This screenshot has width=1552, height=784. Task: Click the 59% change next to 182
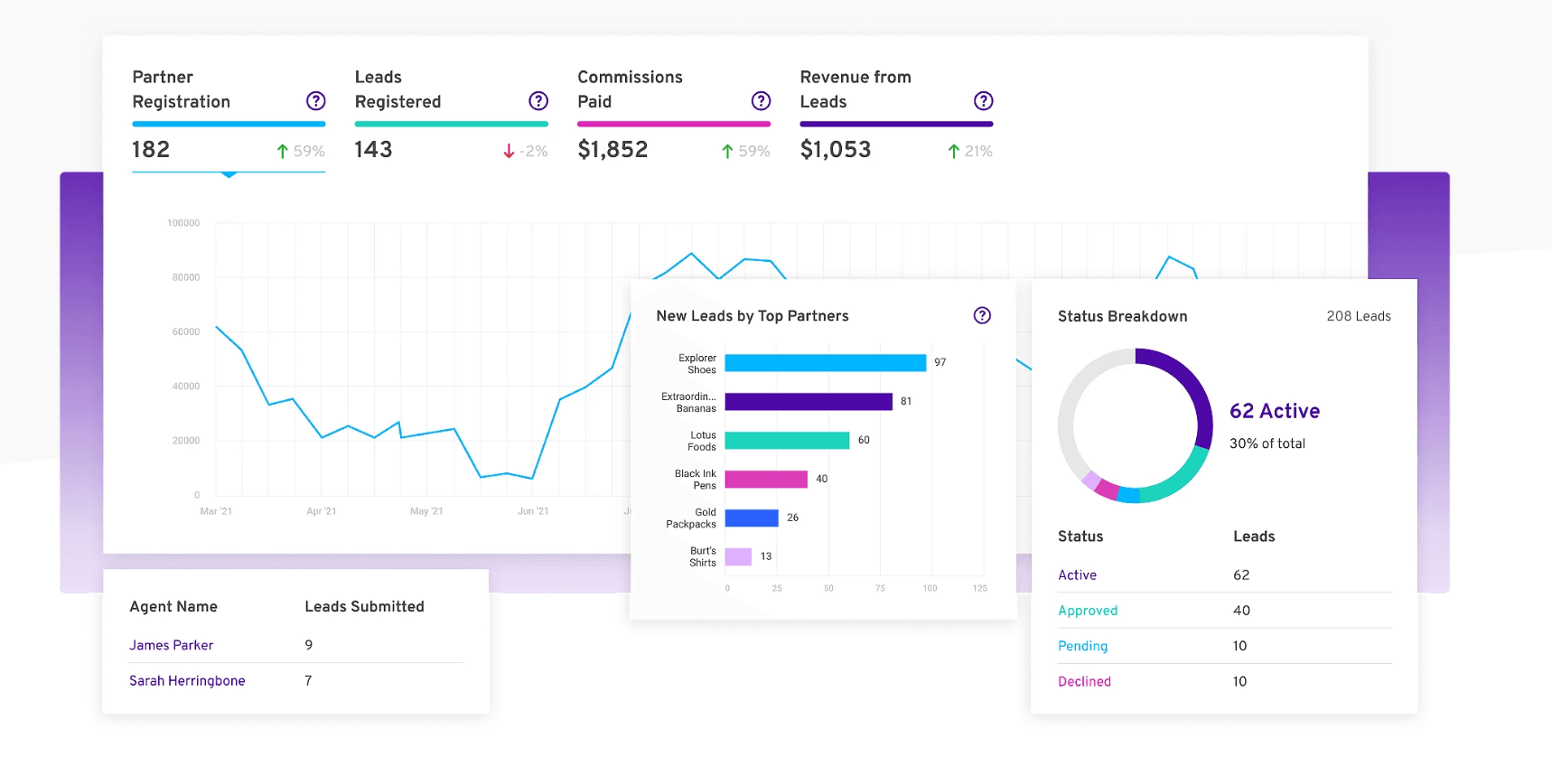pyautogui.click(x=309, y=152)
